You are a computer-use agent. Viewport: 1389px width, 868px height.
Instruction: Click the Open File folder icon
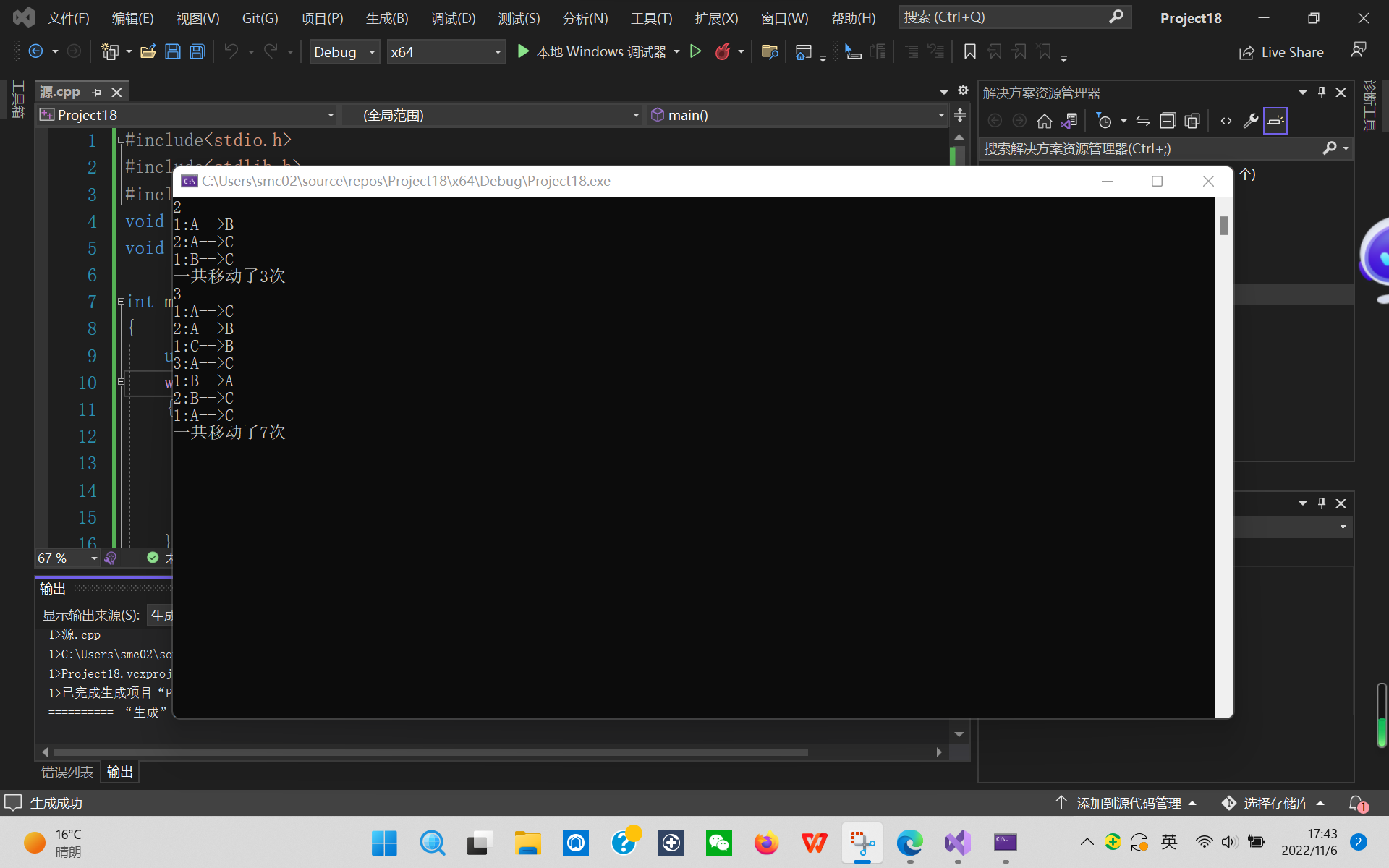(x=148, y=51)
